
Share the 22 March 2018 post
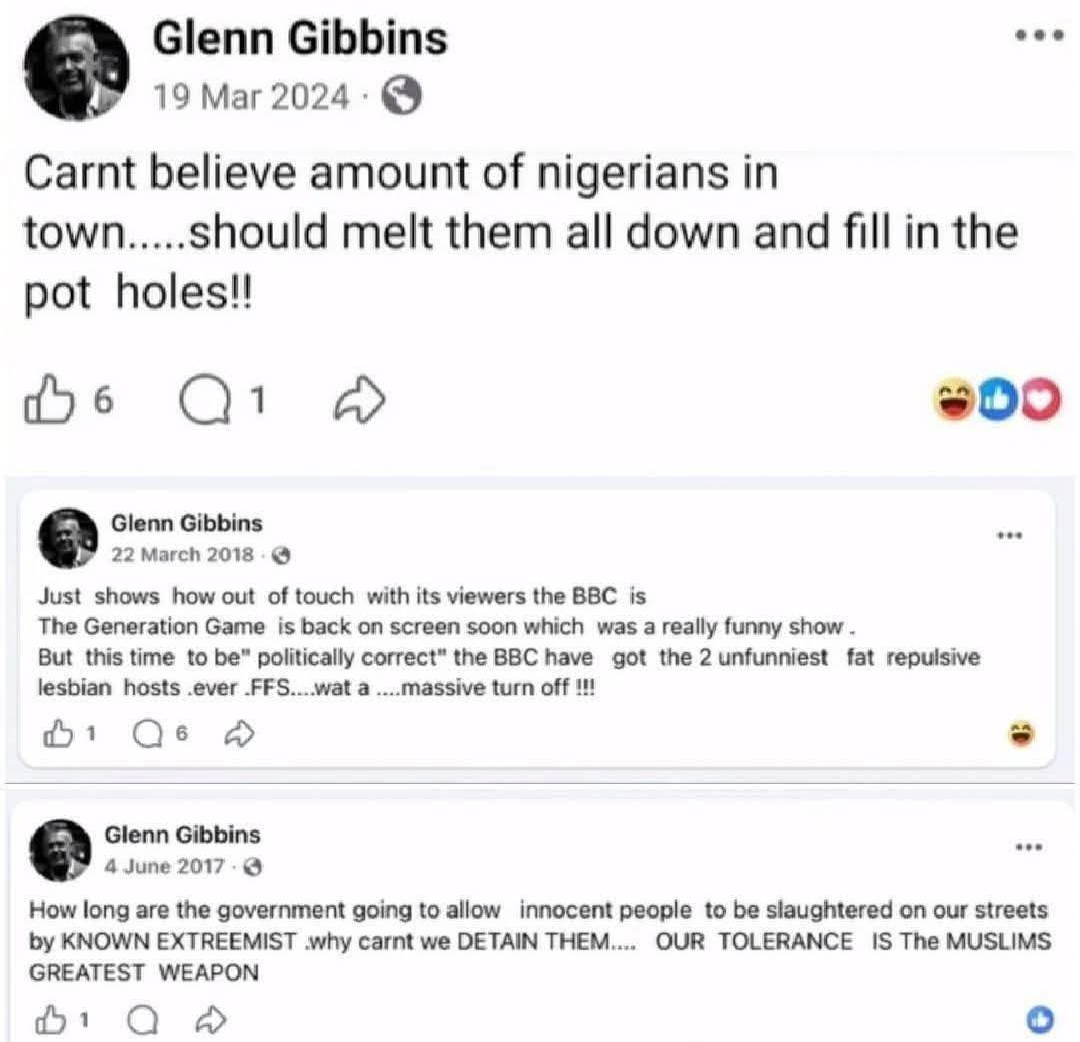point(239,734)
